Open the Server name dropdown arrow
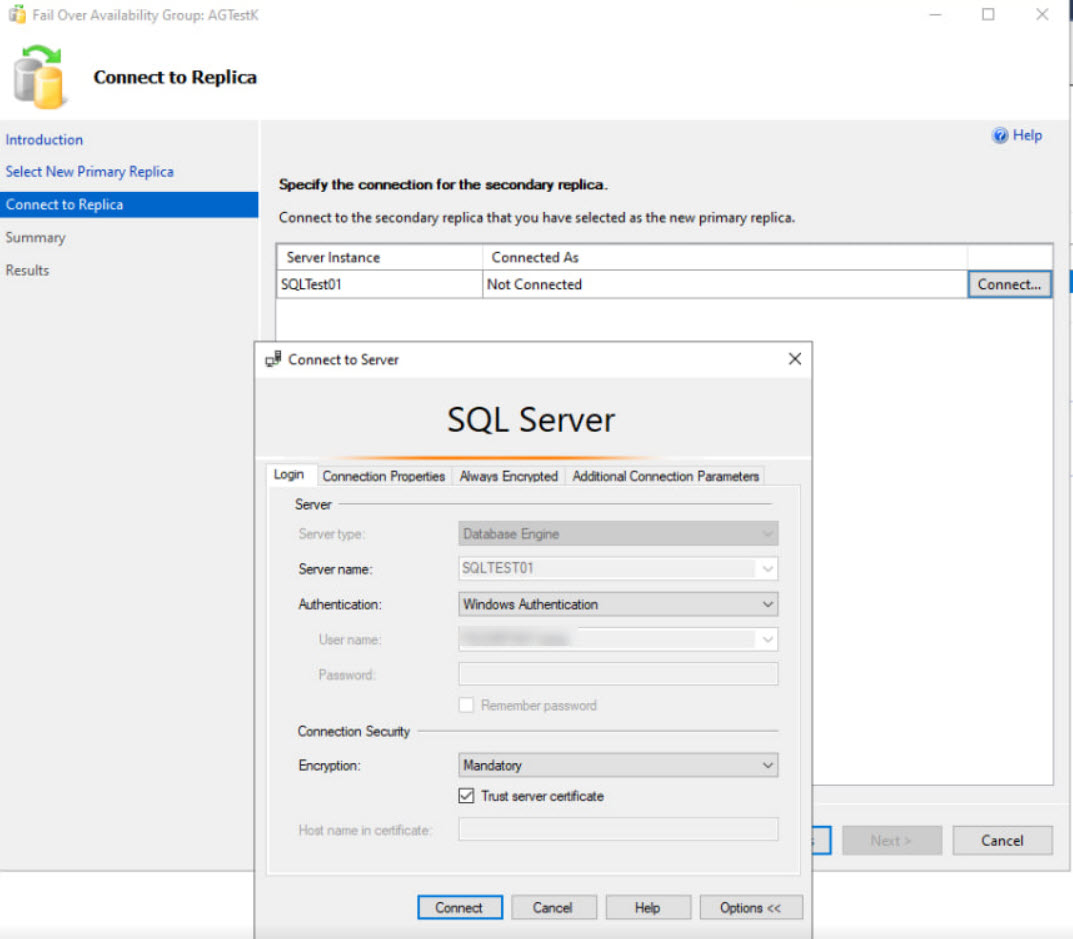The height and width of the screenshot is (939, 1073). point(767,569)
